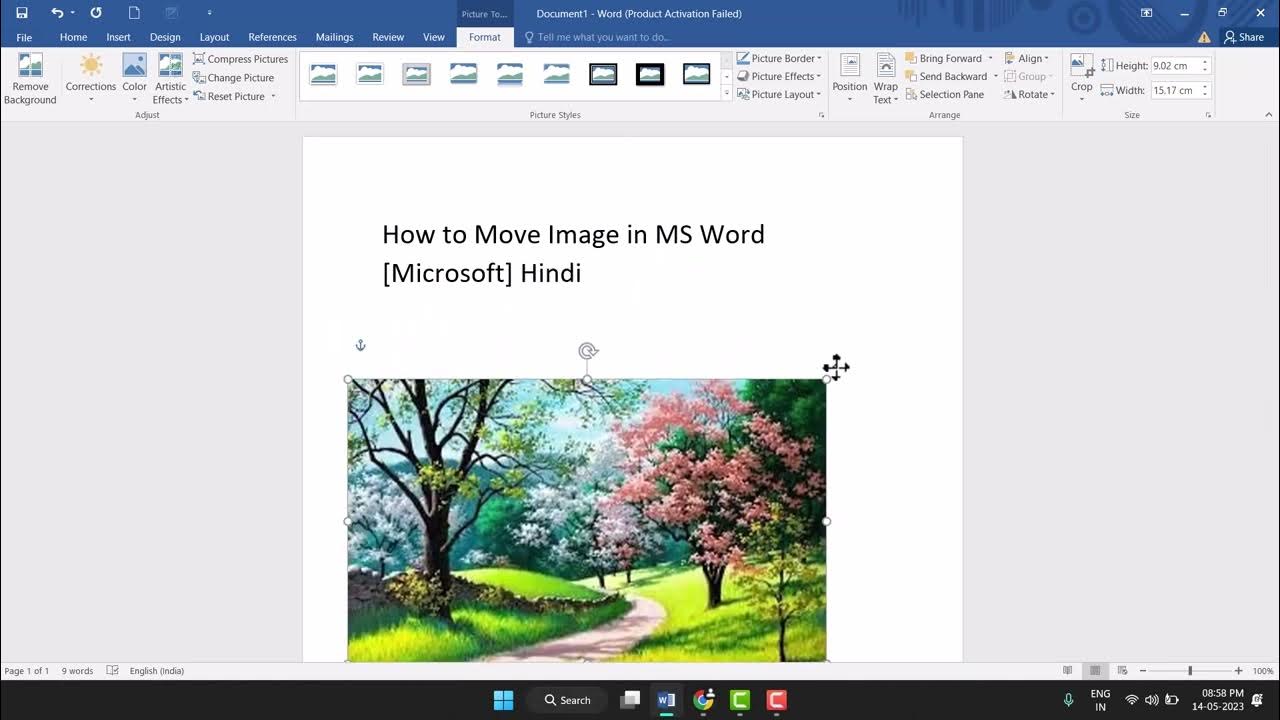1280x720 pixels.
Task: Adjust the zoom slider in status bar
Action: coord(1190,671)
